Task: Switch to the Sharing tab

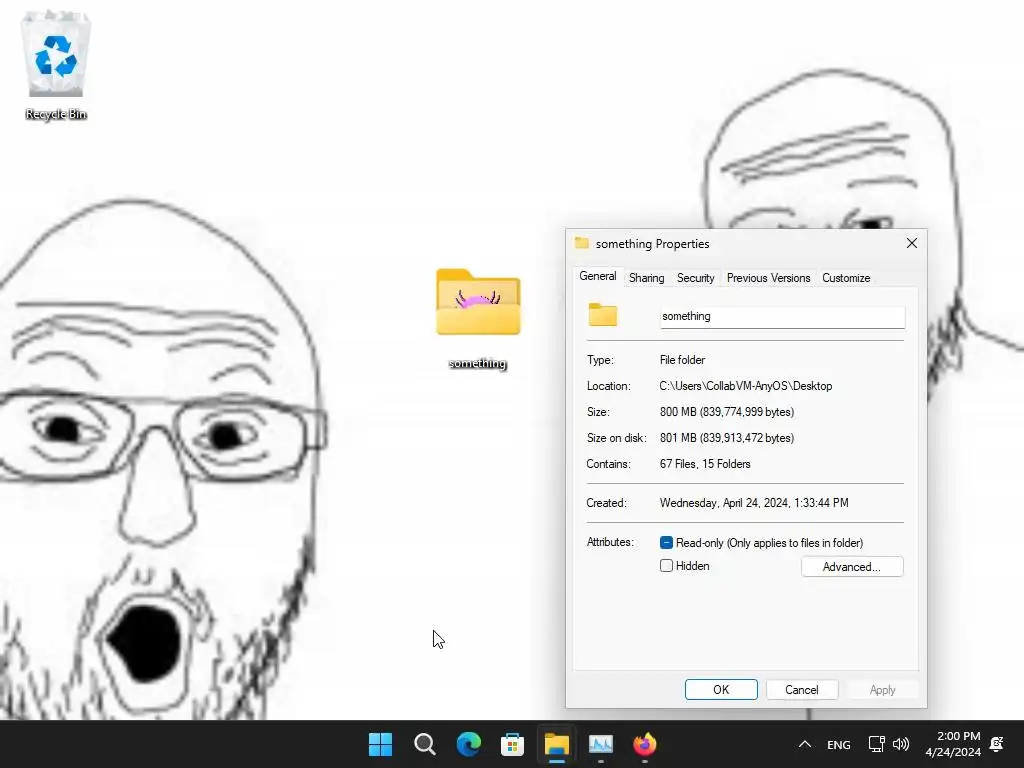Action: [647, 278]
